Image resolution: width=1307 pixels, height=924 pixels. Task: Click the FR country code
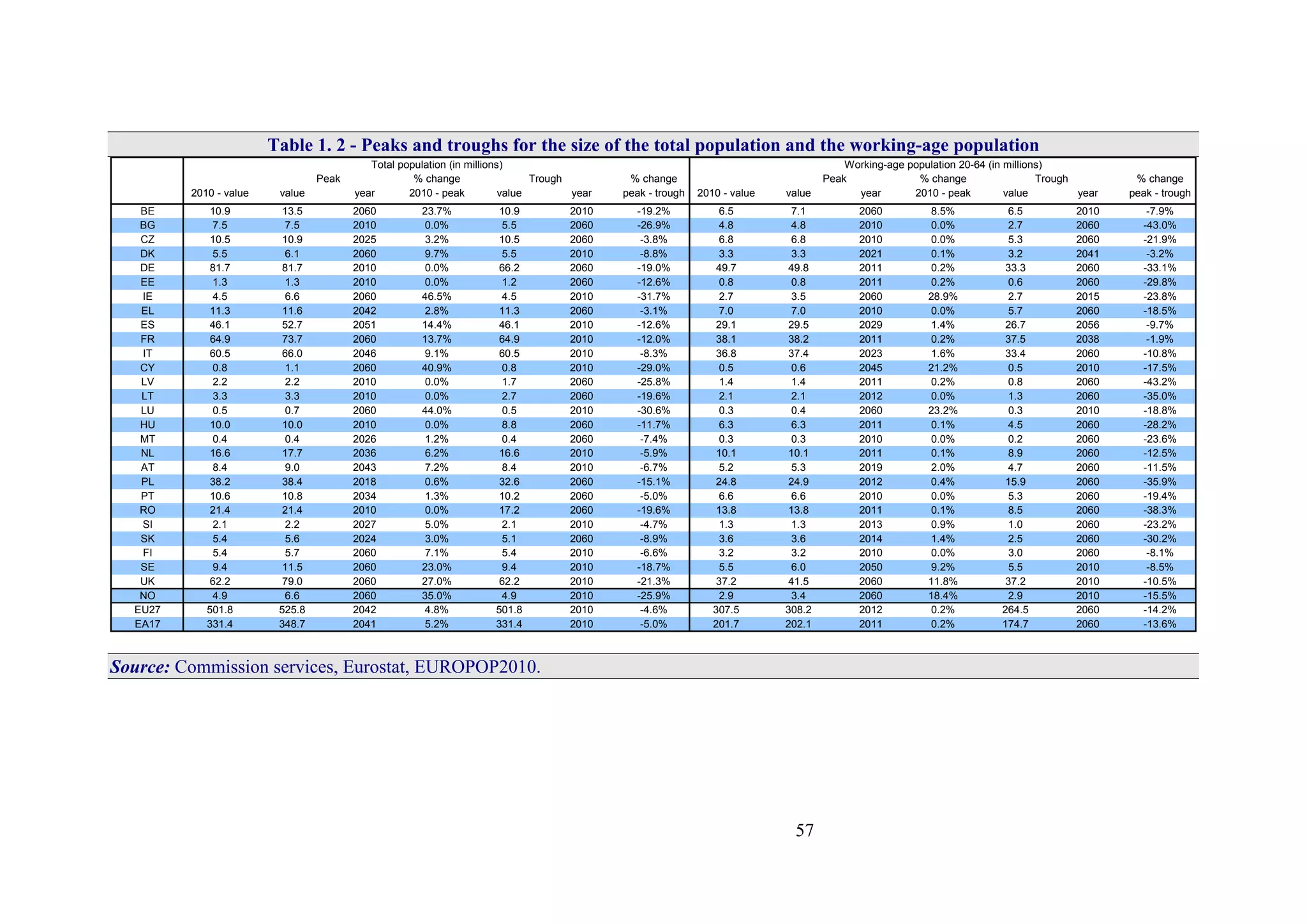tap(147, 339)
